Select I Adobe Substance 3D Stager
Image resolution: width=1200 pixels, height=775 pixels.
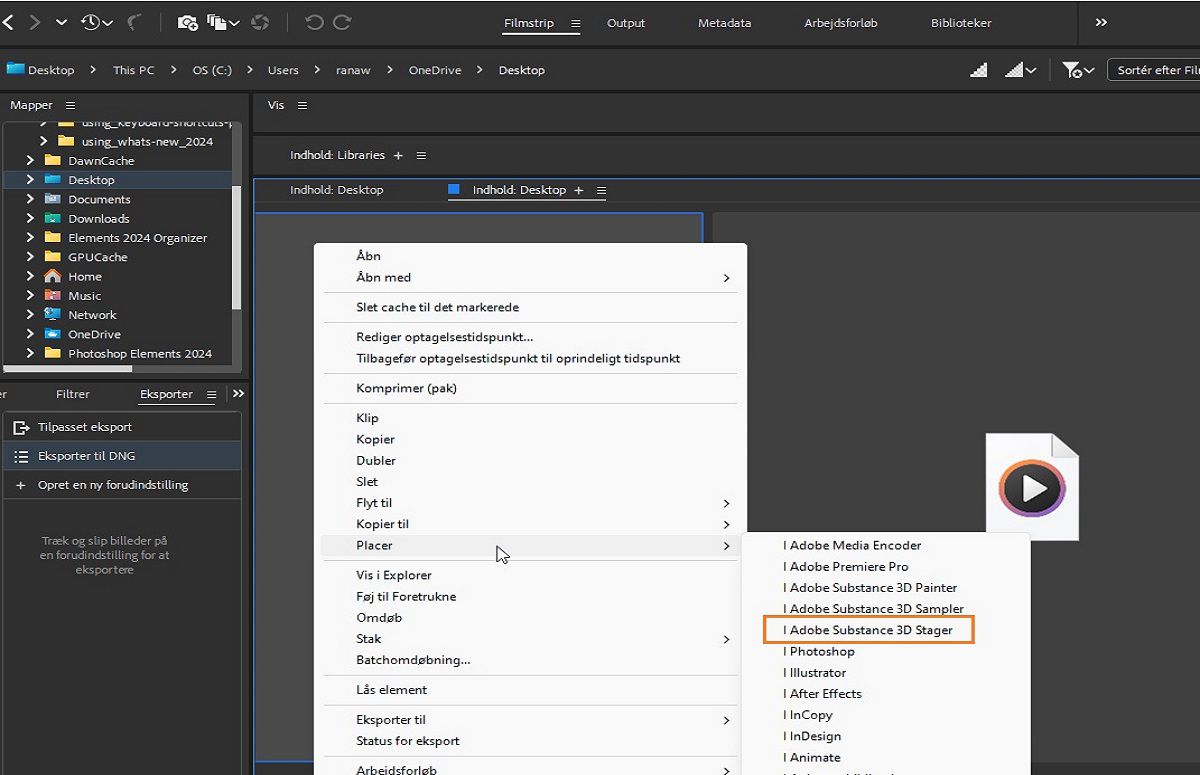(868, 630)
